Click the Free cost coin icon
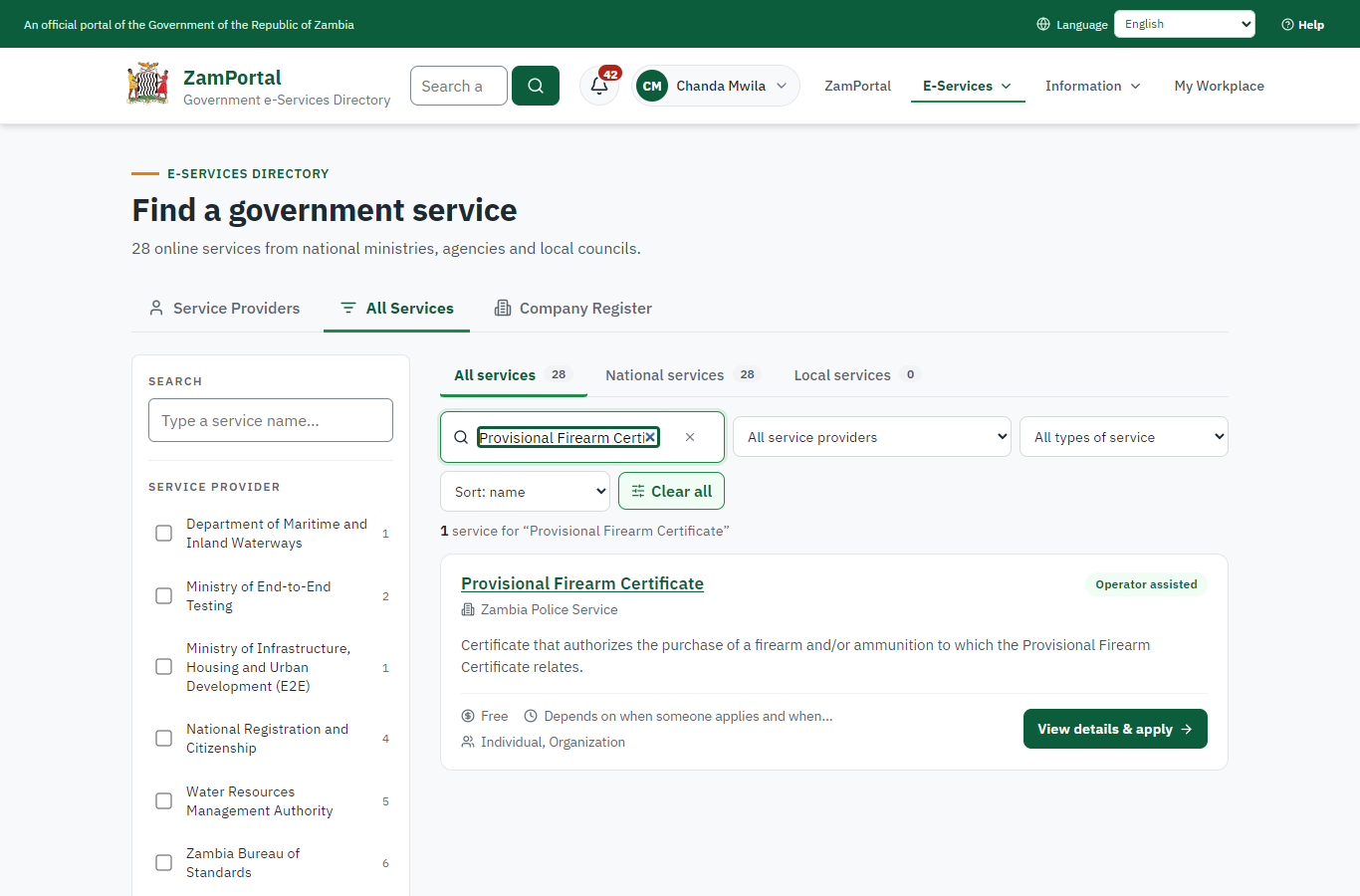The image size is (1360, 896). coord(468,716)
